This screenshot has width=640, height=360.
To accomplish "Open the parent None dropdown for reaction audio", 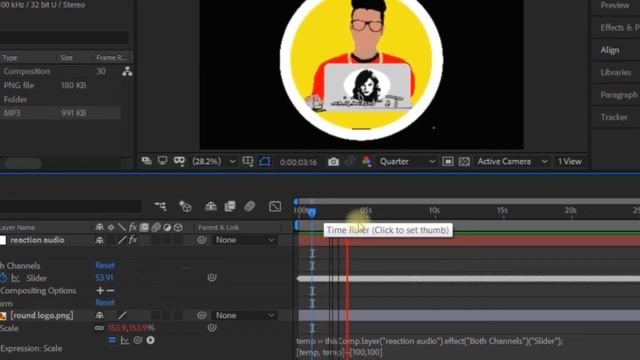I will [x=244, y=240].
